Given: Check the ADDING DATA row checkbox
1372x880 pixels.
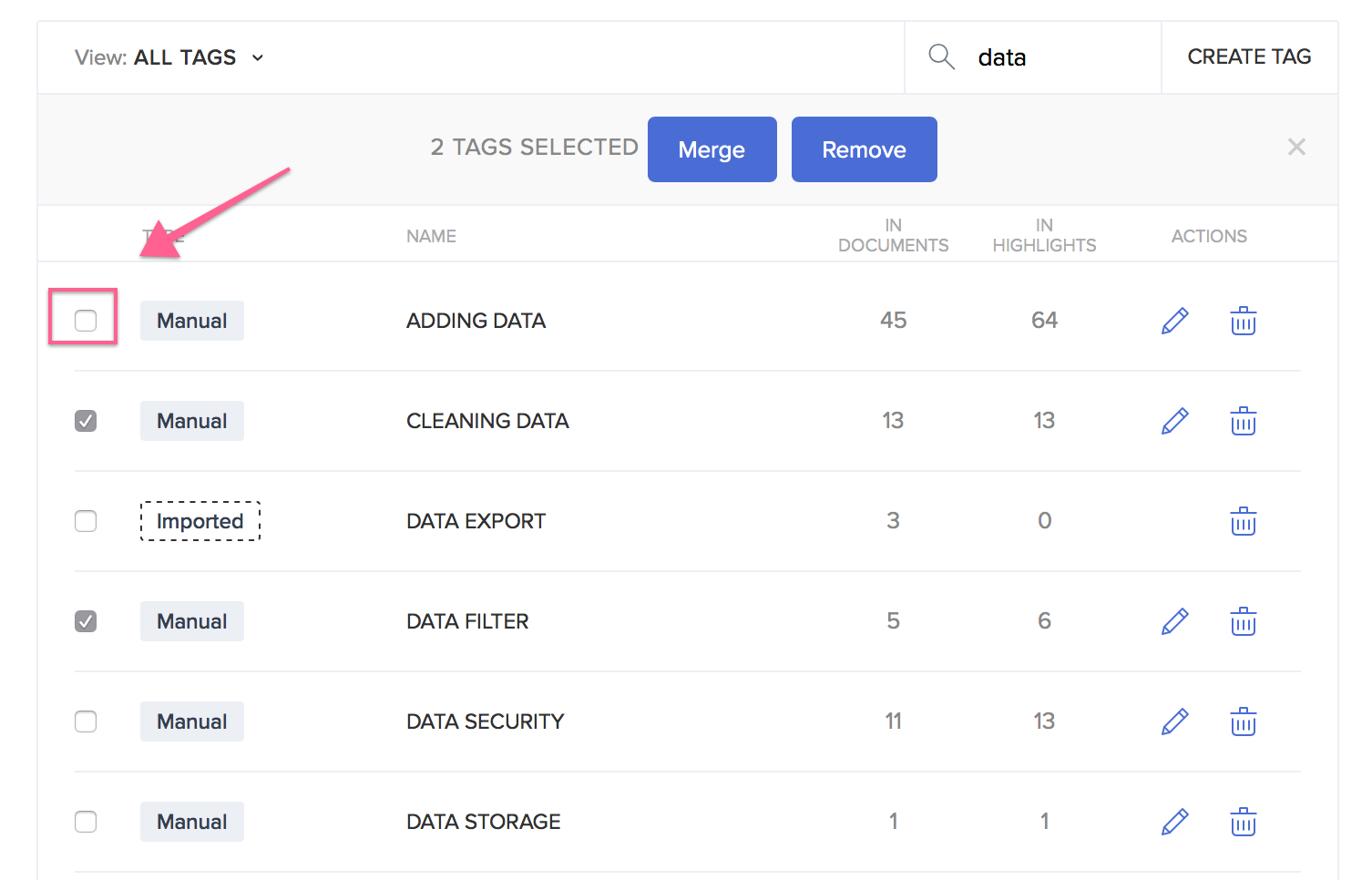Looking at the screenshot, I should pos(86,321).
